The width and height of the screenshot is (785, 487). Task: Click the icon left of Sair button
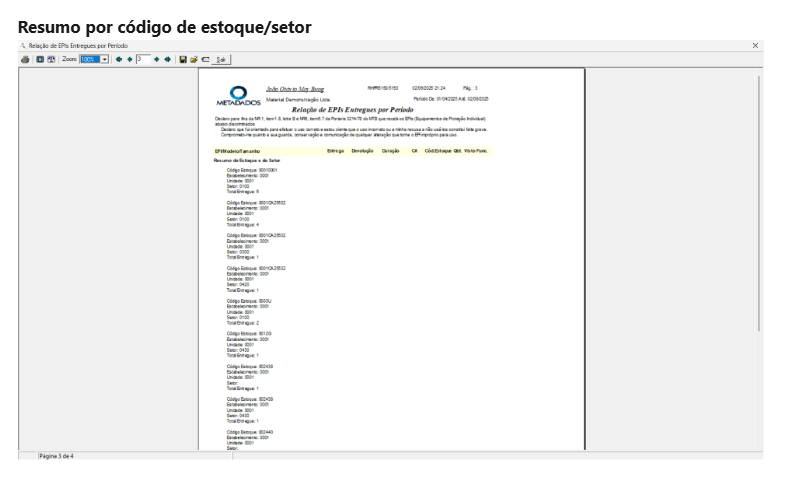click(x=205, y=60)
